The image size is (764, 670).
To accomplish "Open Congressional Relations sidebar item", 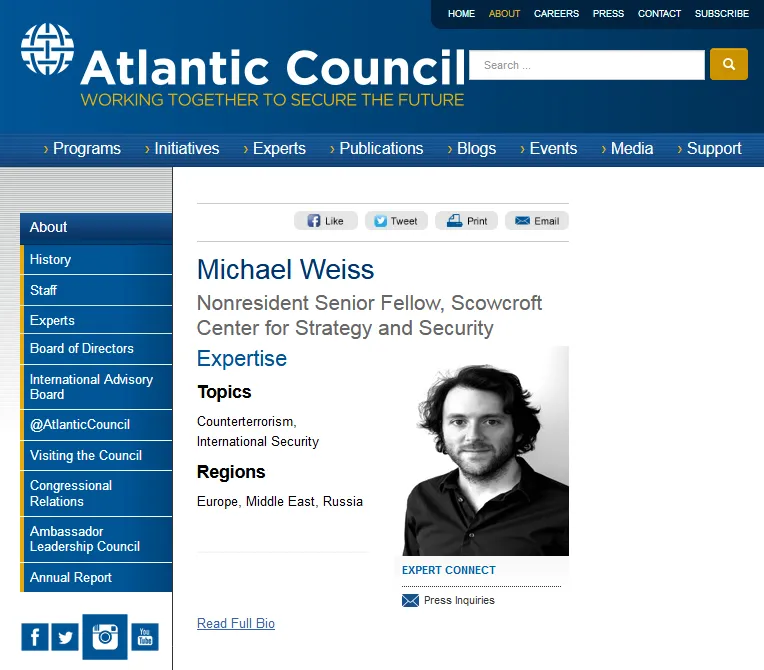I will pyautogui.click(x=96, y=493).
